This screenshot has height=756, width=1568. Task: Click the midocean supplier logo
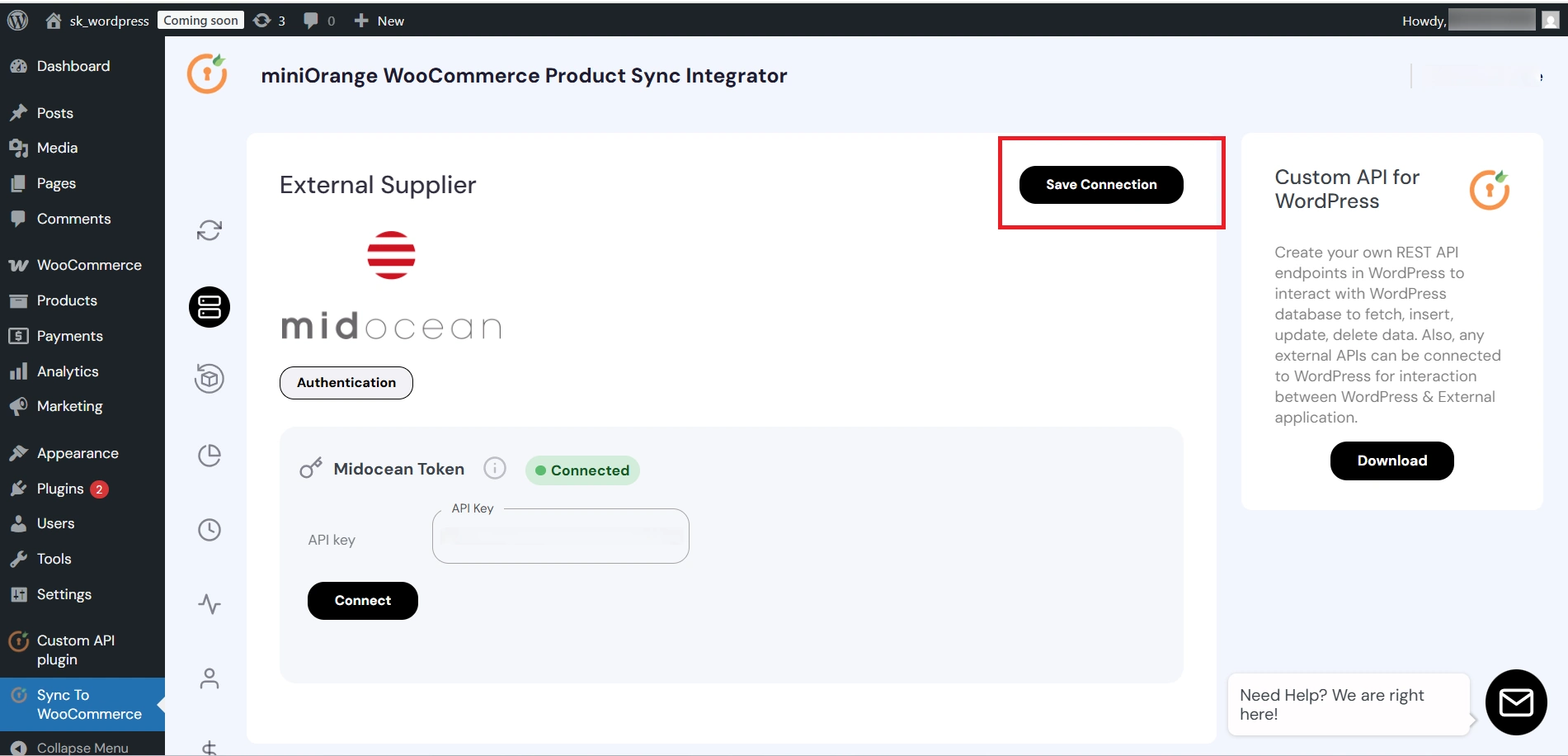pos(391,286)
